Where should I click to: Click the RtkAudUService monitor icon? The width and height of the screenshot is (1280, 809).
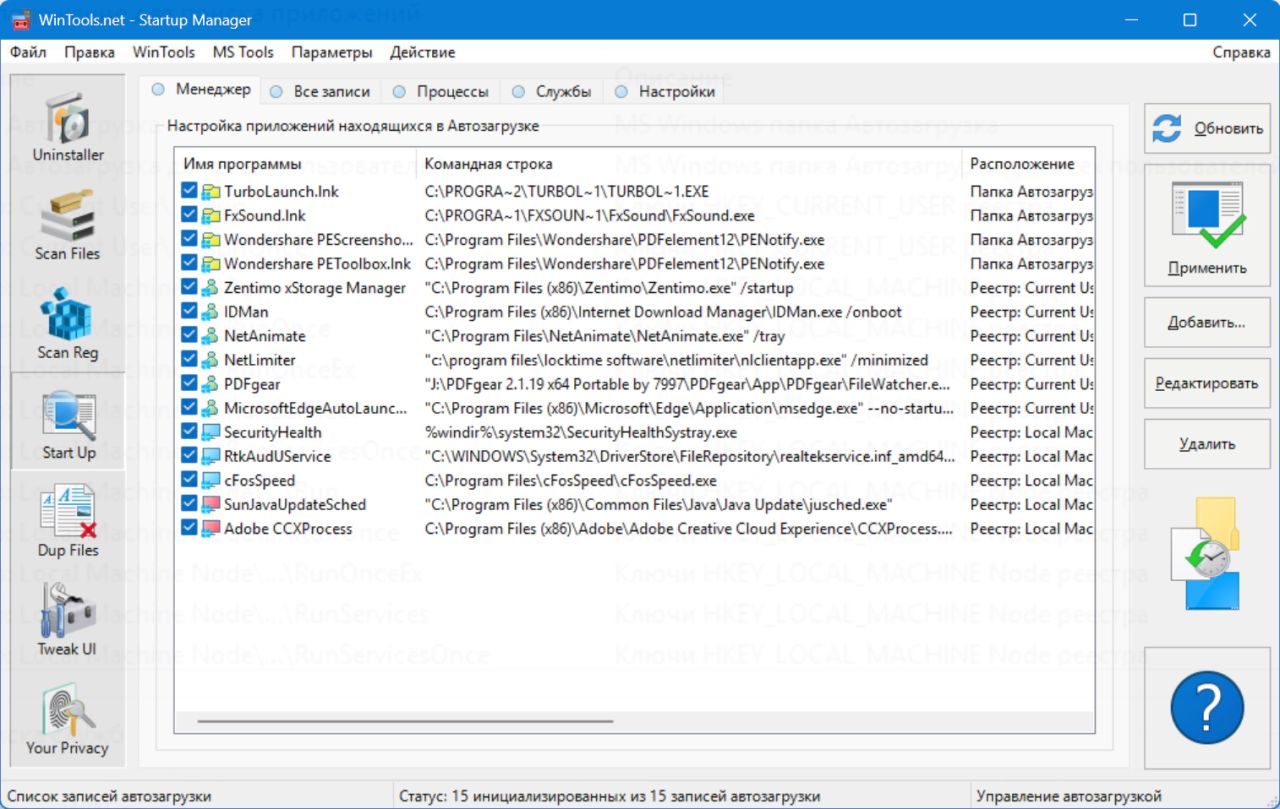point(210,456)
